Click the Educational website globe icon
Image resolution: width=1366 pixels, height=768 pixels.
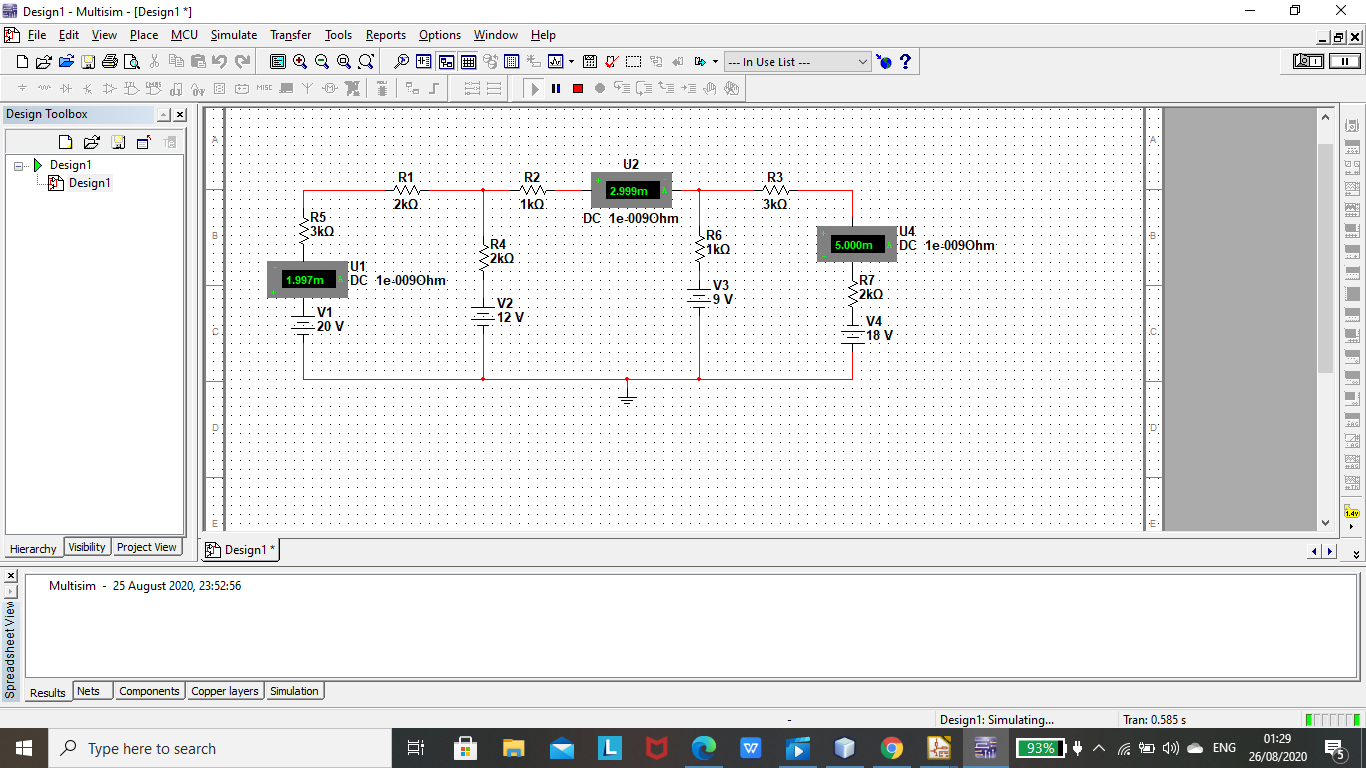[x=884, y=62]
